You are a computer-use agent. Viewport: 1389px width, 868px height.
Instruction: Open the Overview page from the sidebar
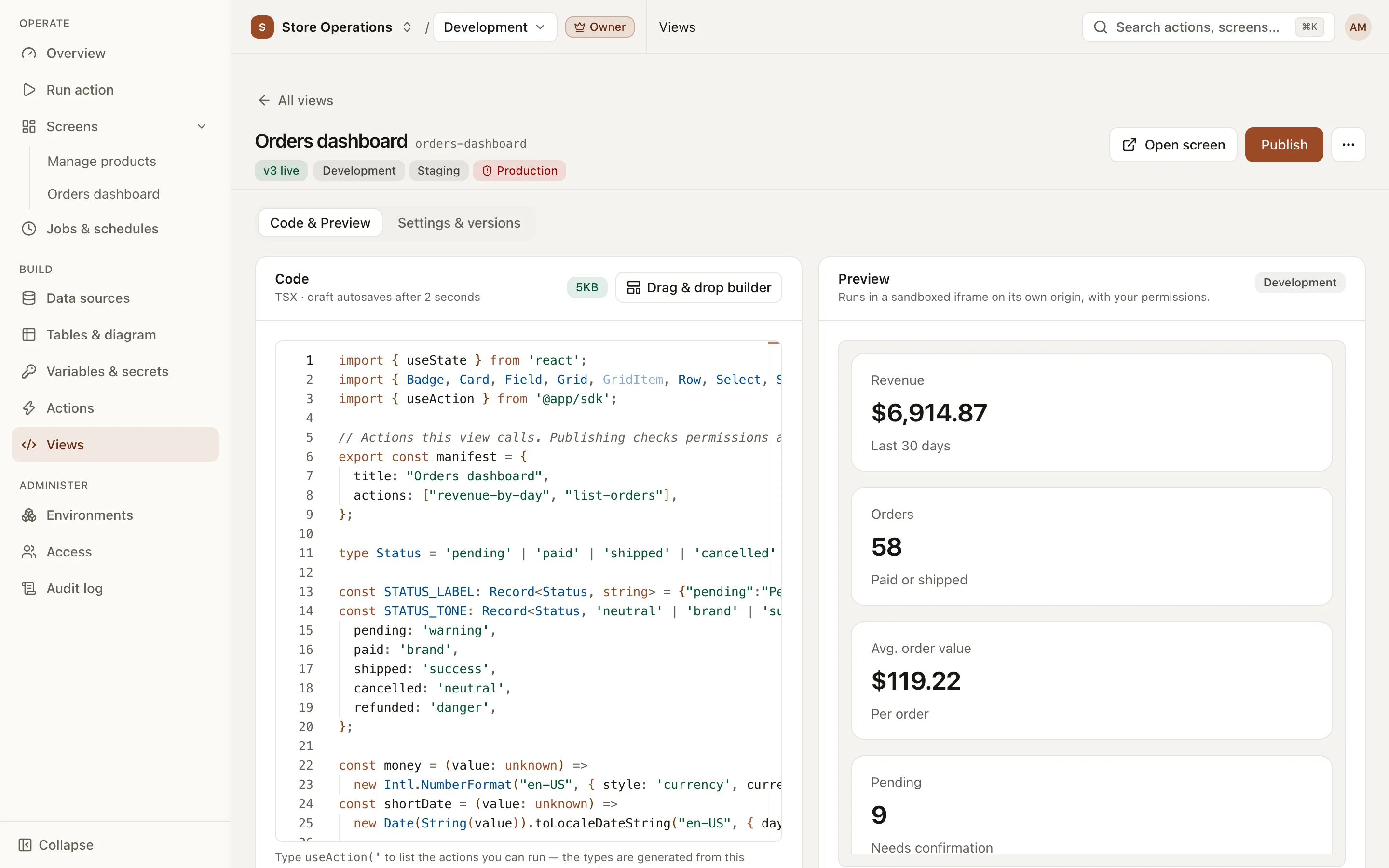(x=115, y=54)
